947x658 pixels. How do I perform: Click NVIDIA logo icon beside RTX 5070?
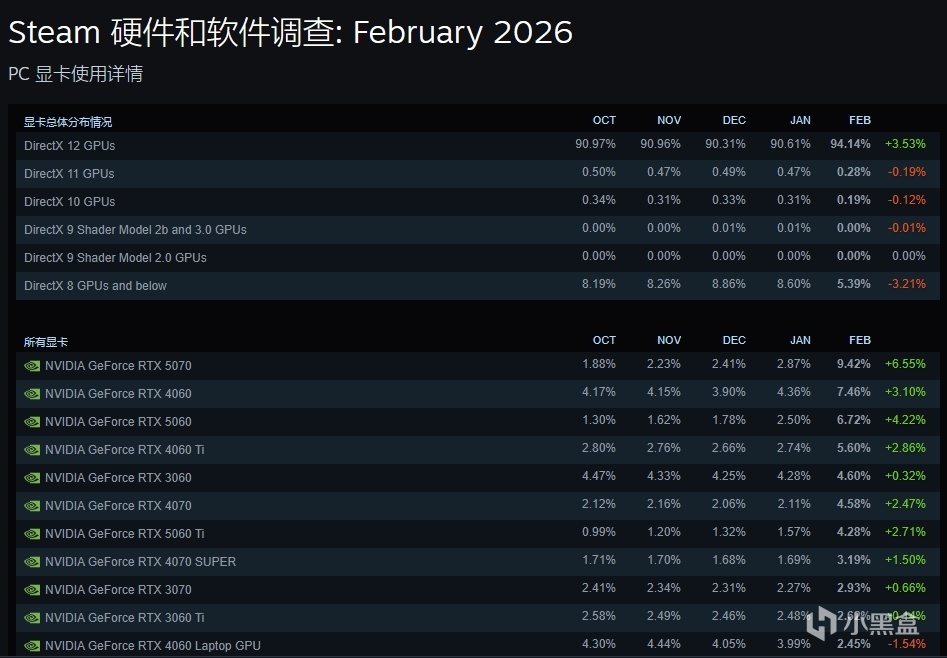pyautogui.click(x=32, y=366)
